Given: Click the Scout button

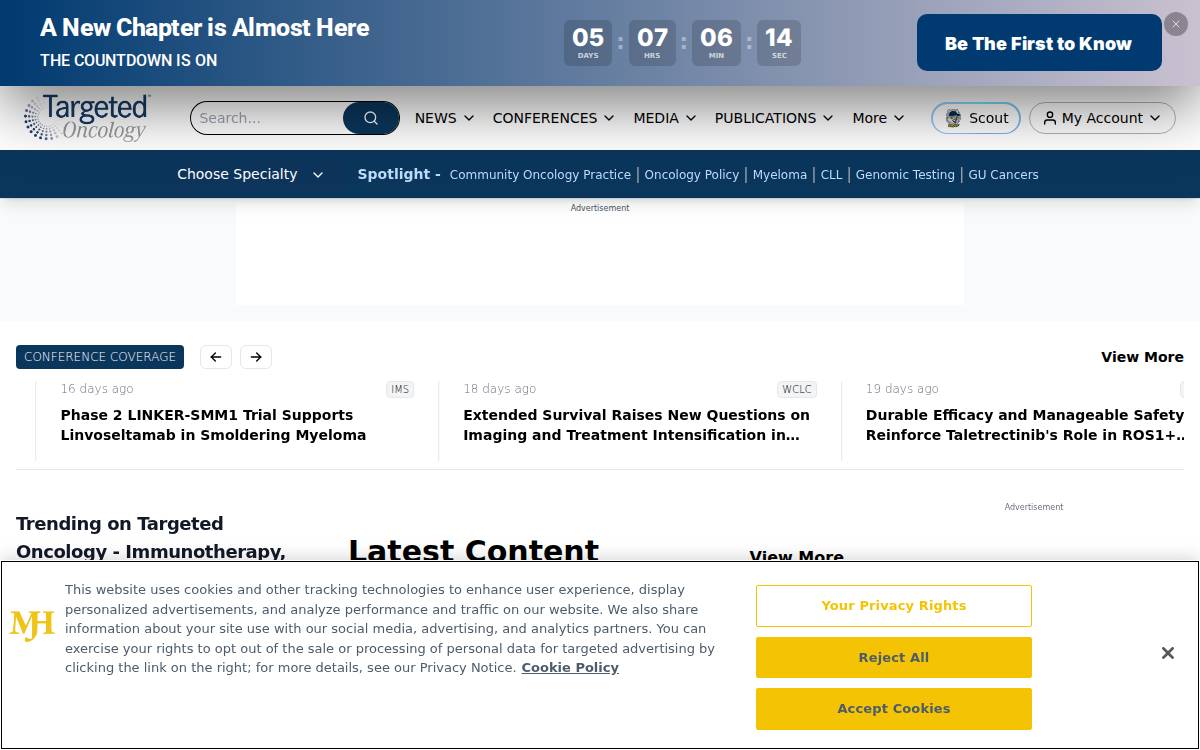Looking at the screenshot, I should 976,118.
